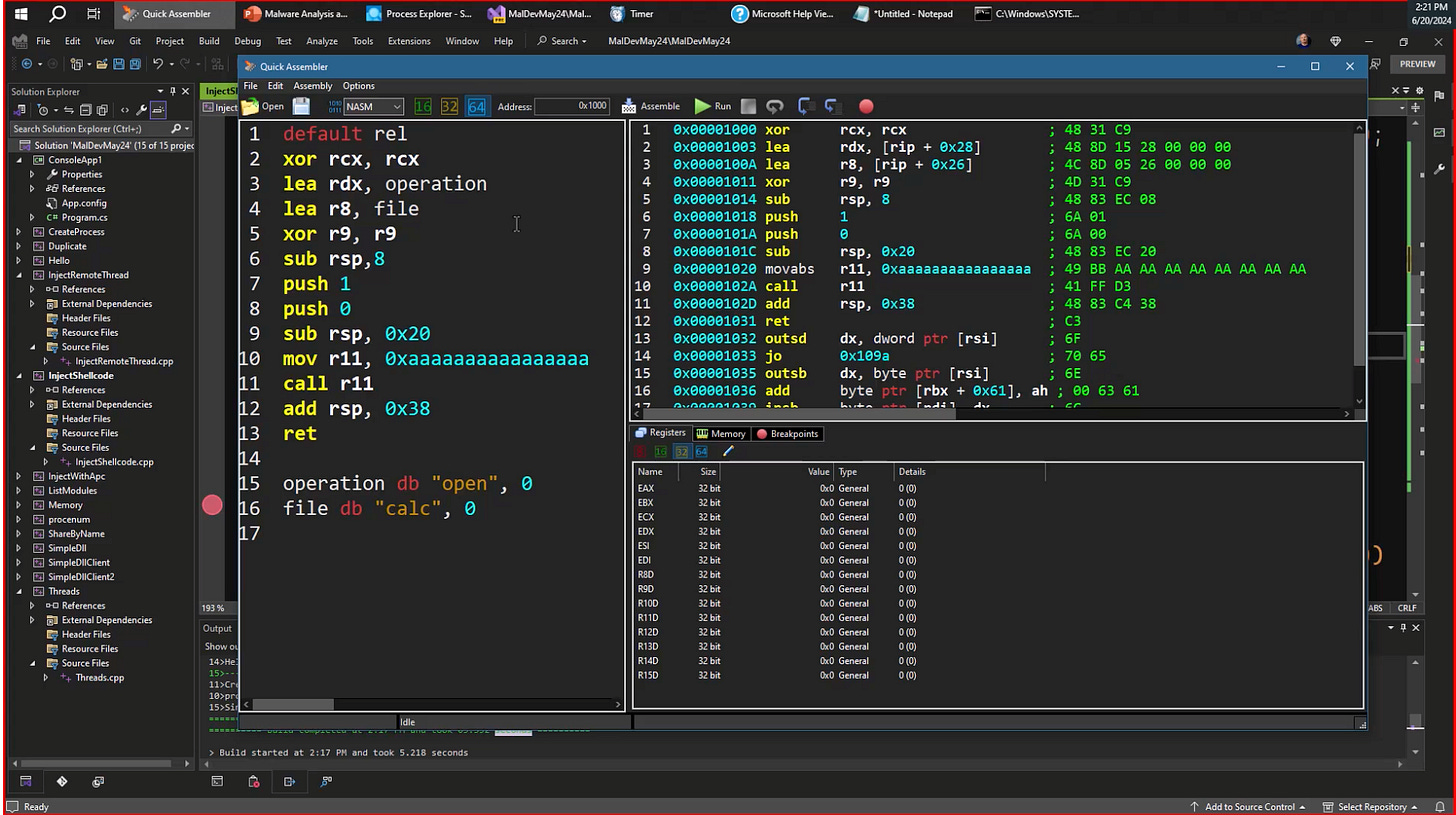Expand the CreateProcess project node
The width and height of the screenshot is (1456, 815).
click(x=19, y=232)
